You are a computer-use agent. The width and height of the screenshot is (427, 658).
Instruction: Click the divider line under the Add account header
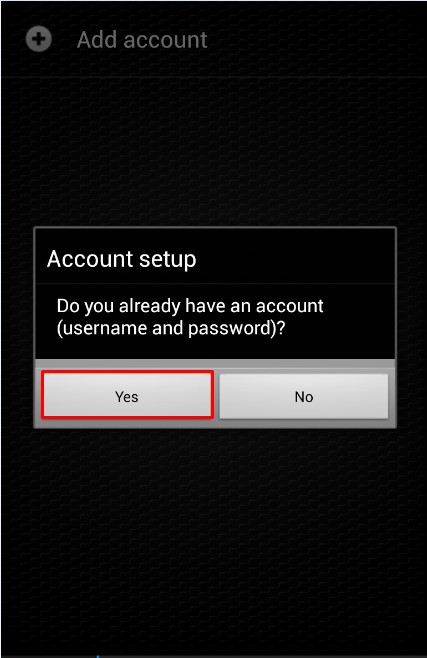point(214,77)
